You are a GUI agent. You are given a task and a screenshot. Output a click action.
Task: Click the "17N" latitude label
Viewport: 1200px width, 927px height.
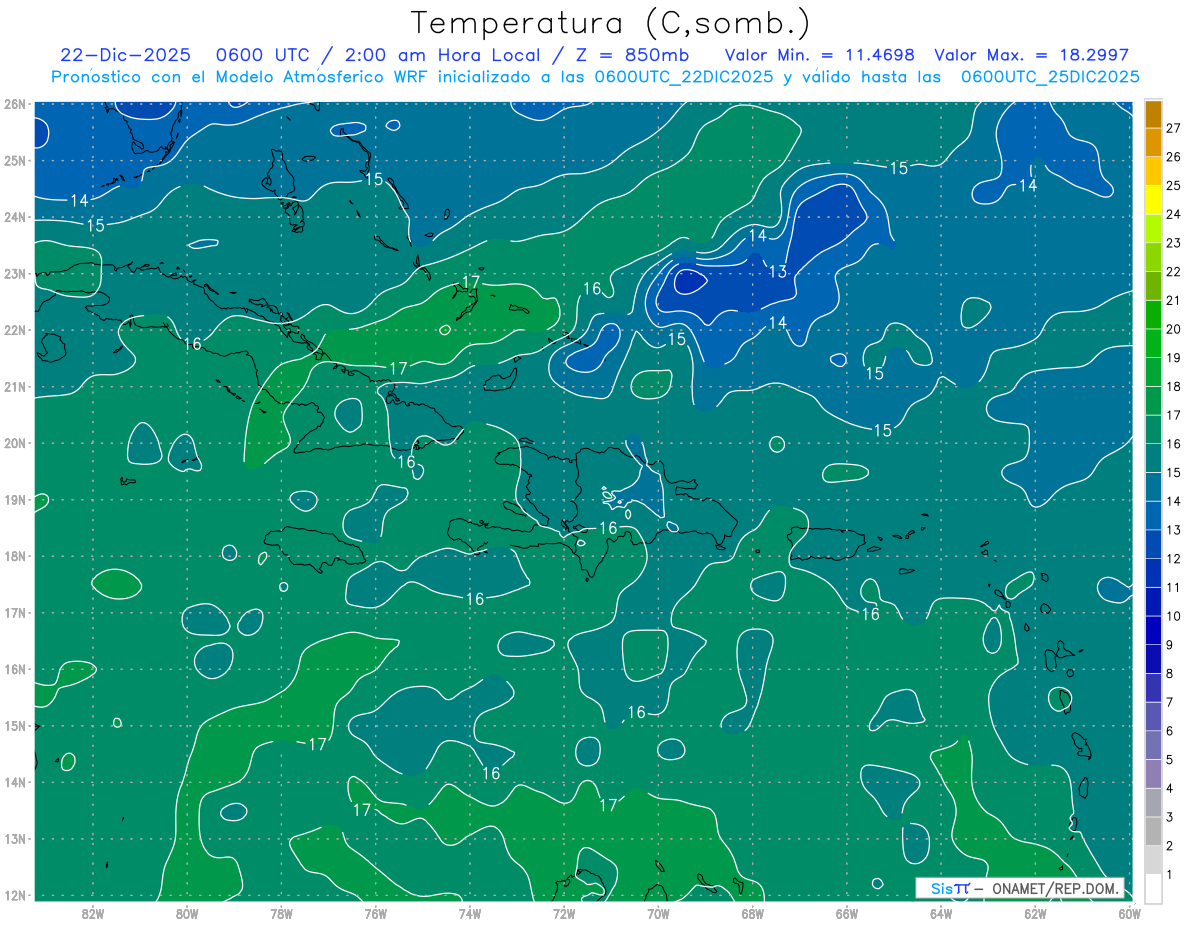14,612
